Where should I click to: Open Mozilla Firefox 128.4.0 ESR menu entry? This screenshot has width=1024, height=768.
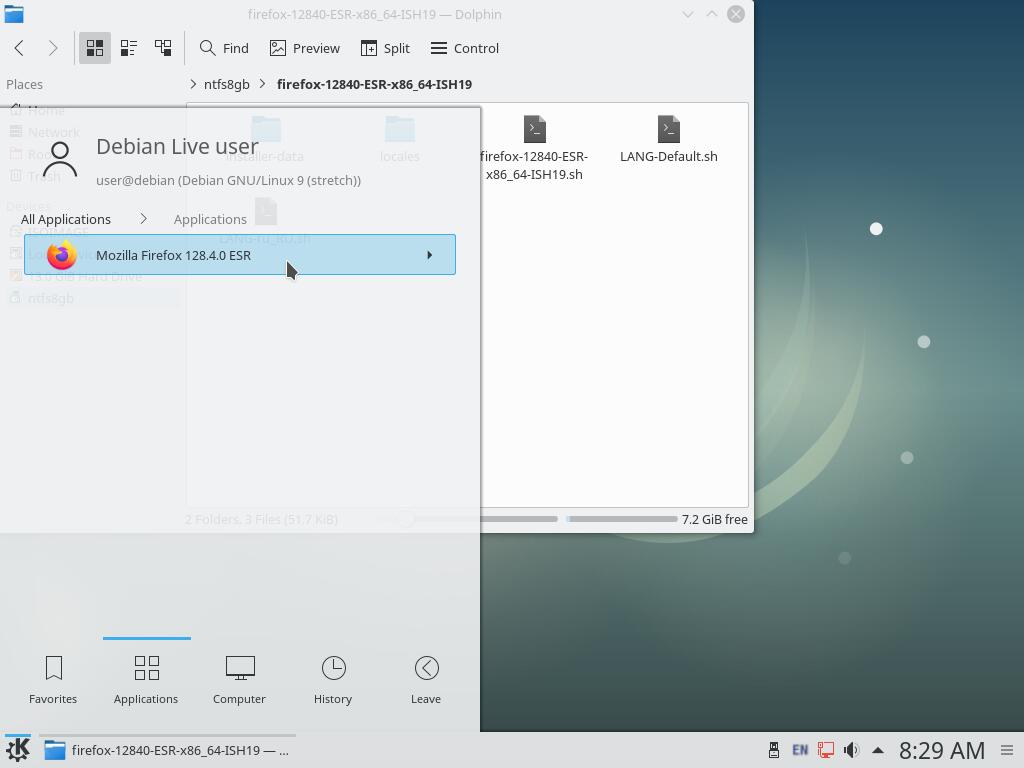(x=240, y=255)
